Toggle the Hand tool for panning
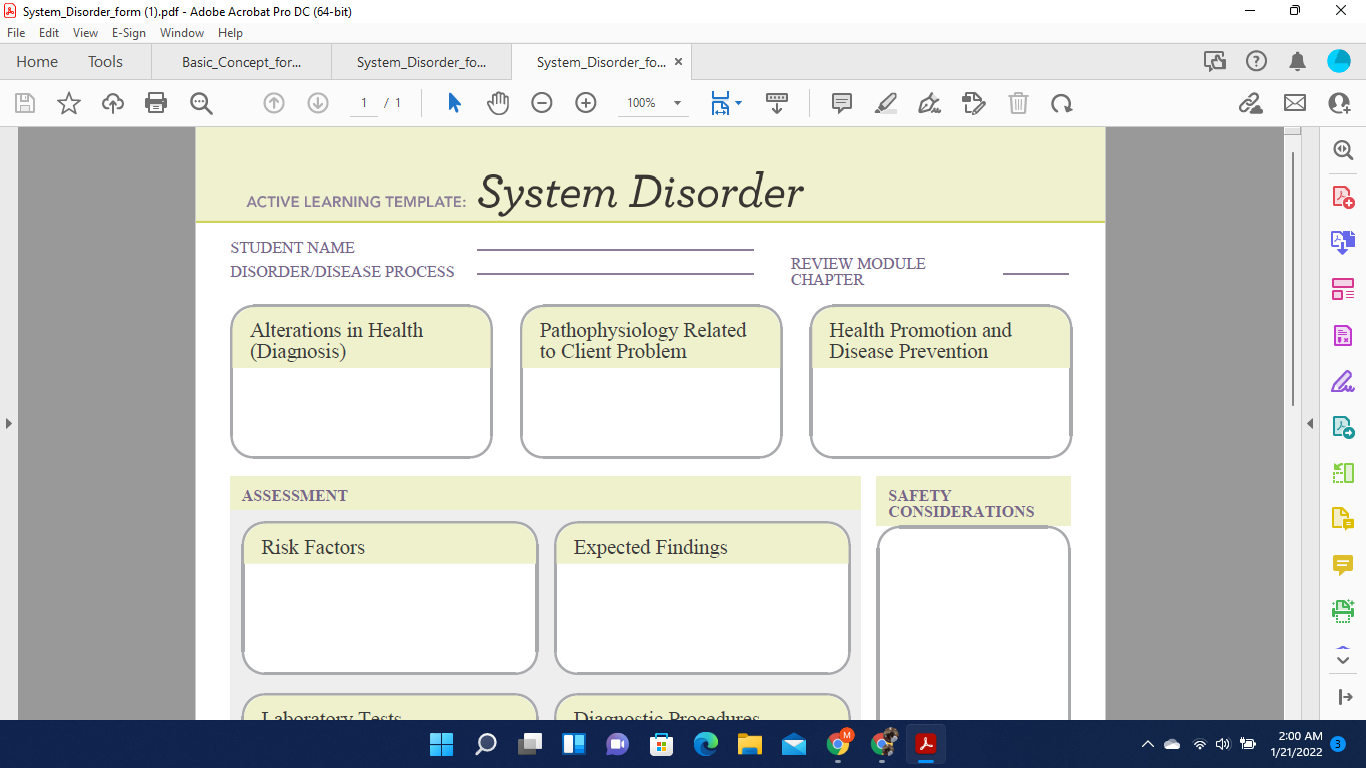The width and height of the screenshot is (1366, 768). coord(497,102)
